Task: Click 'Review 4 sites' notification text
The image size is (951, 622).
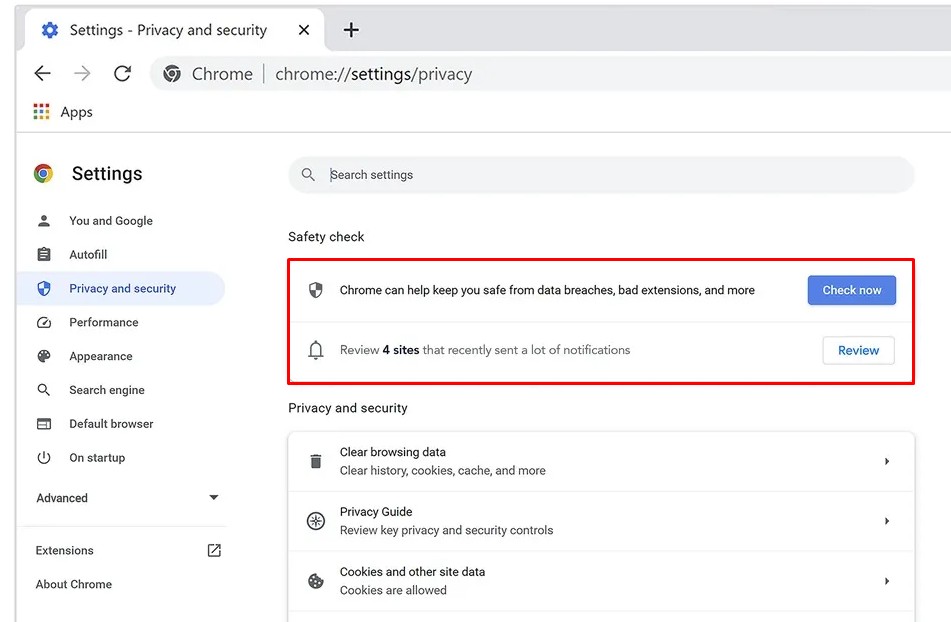Action: (485, 350)
